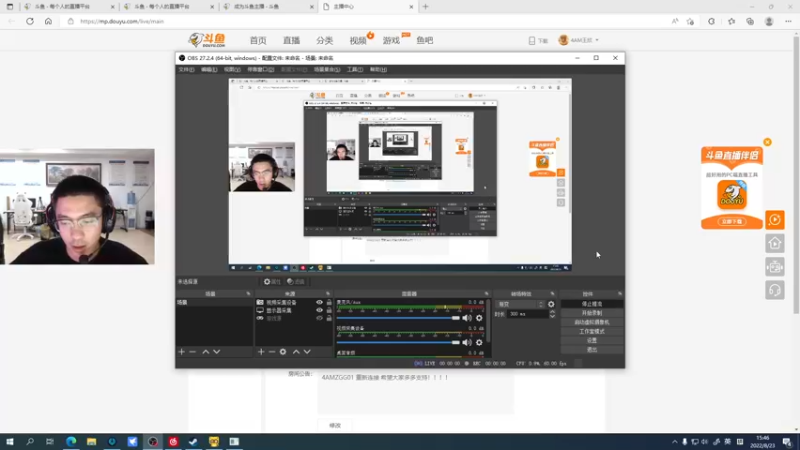The width and height of the screenshot is (800, 450).
Task: Mute the 视频采集设备 audio channel
Action: pyautogui.click(x=467, y=342)
